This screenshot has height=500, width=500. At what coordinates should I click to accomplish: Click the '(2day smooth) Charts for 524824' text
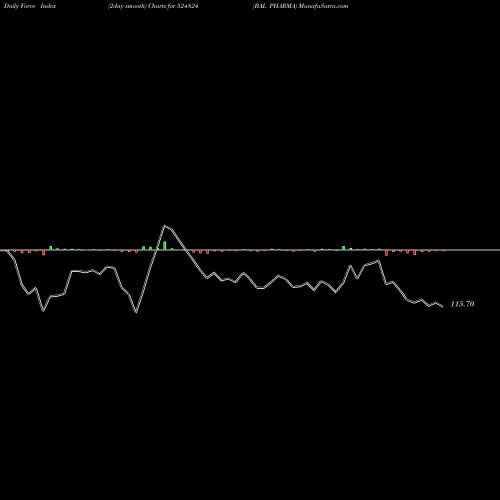coord(153,6)
